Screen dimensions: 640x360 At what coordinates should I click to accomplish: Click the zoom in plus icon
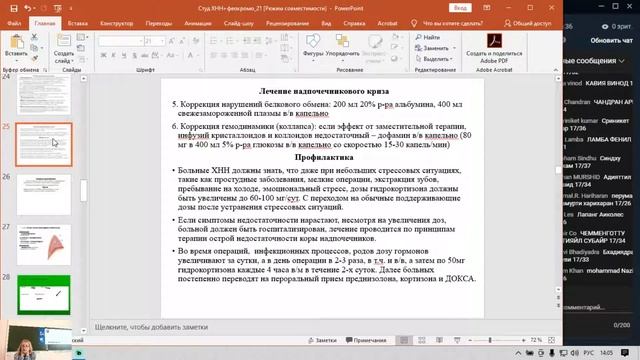tap(524, 340)
